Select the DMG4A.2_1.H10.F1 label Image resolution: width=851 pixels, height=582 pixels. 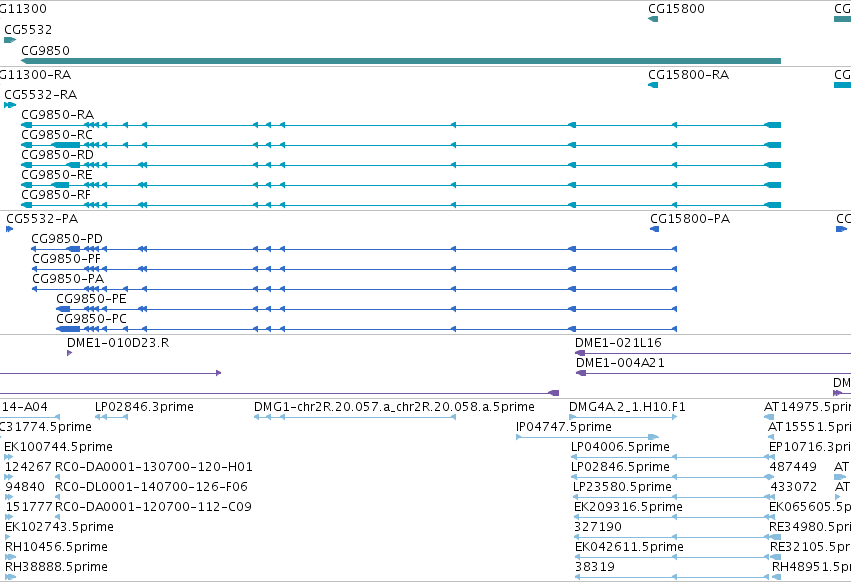627,407
